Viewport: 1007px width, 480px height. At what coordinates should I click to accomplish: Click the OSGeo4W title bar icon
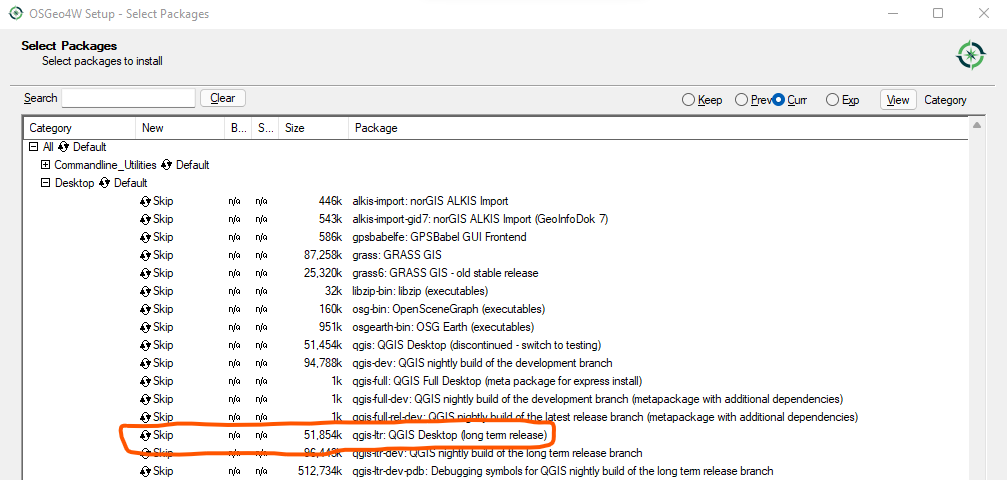click(x=15, y=13)
